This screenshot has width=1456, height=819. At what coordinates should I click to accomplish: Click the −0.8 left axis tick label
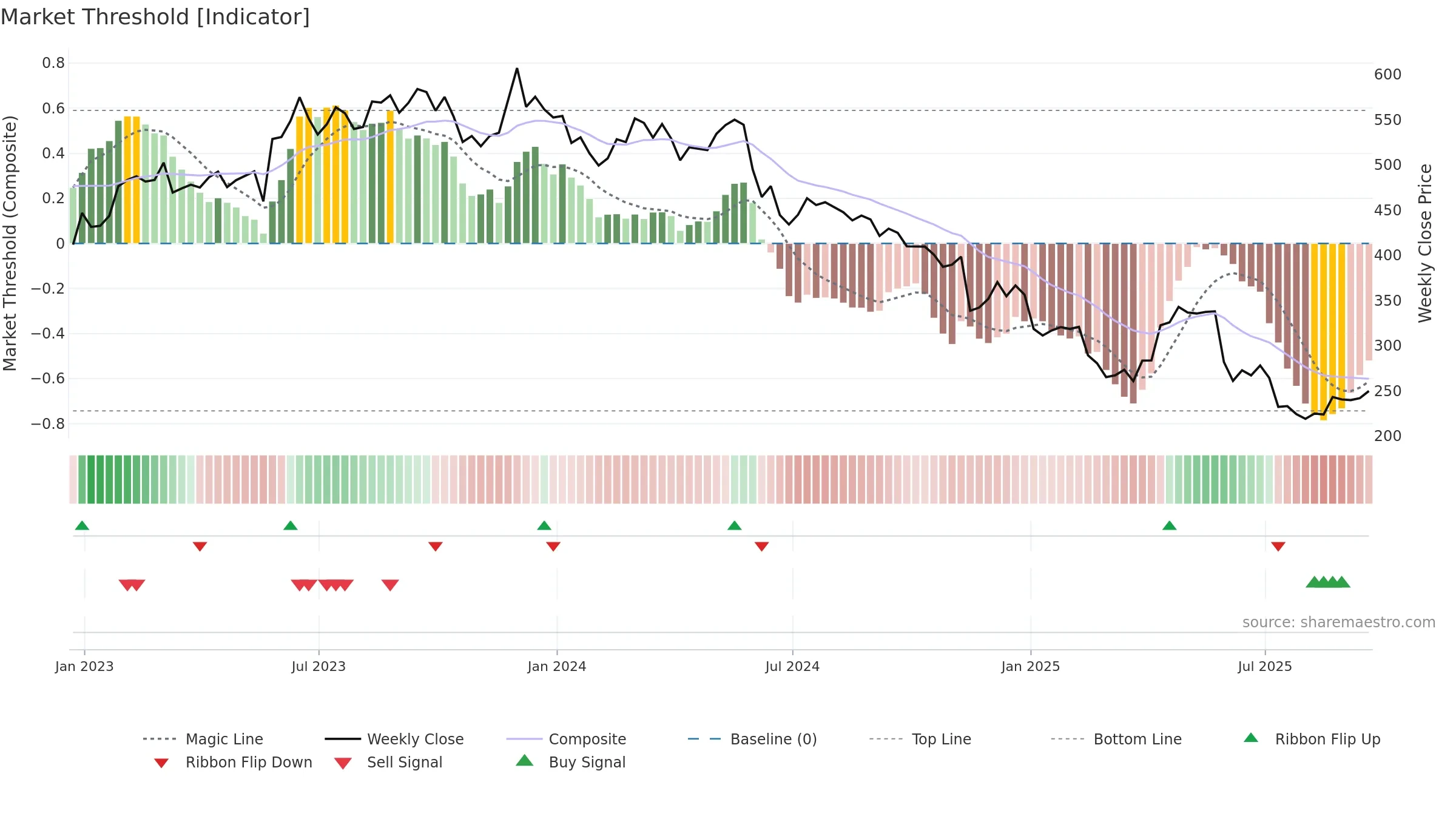click(x=48, y=424)
